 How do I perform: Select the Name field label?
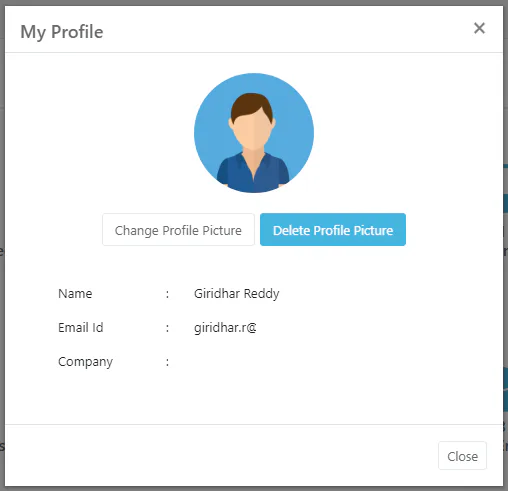(x=75, y=294)
